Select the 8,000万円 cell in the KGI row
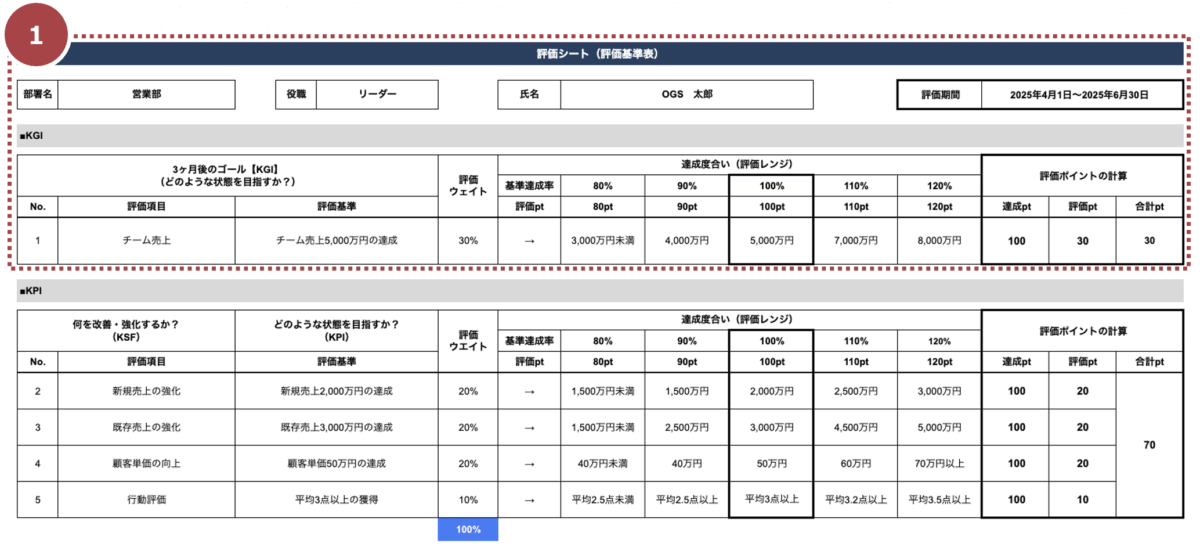 (x=939, y=241)
